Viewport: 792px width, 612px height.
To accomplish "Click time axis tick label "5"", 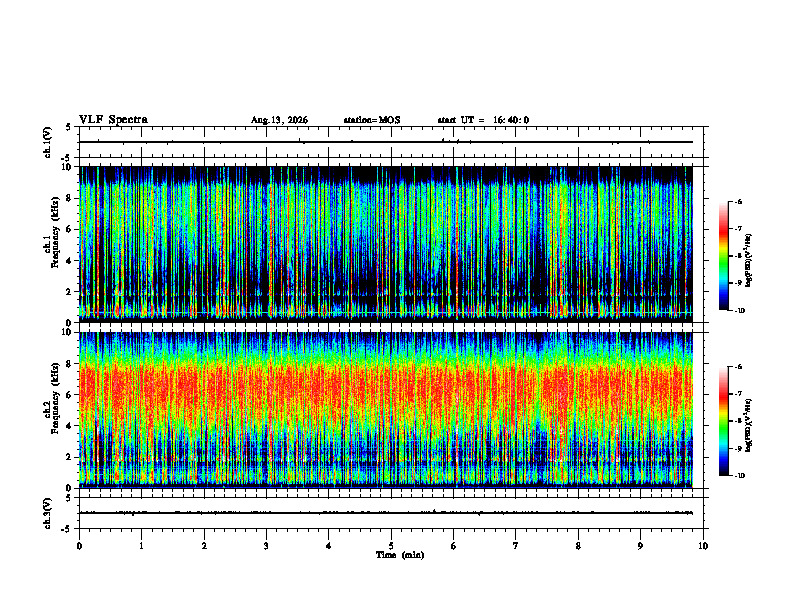I will [391, 546].
